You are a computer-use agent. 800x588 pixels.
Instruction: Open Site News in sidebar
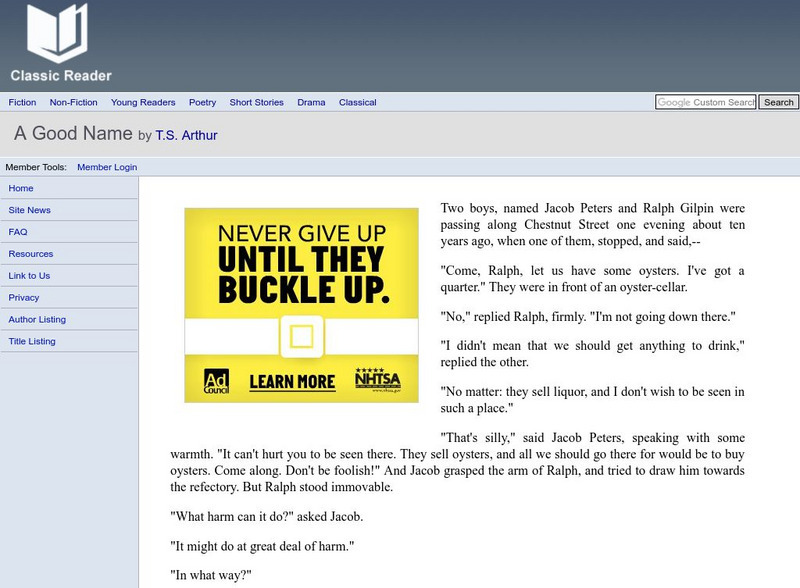click(x=30, y=210)
